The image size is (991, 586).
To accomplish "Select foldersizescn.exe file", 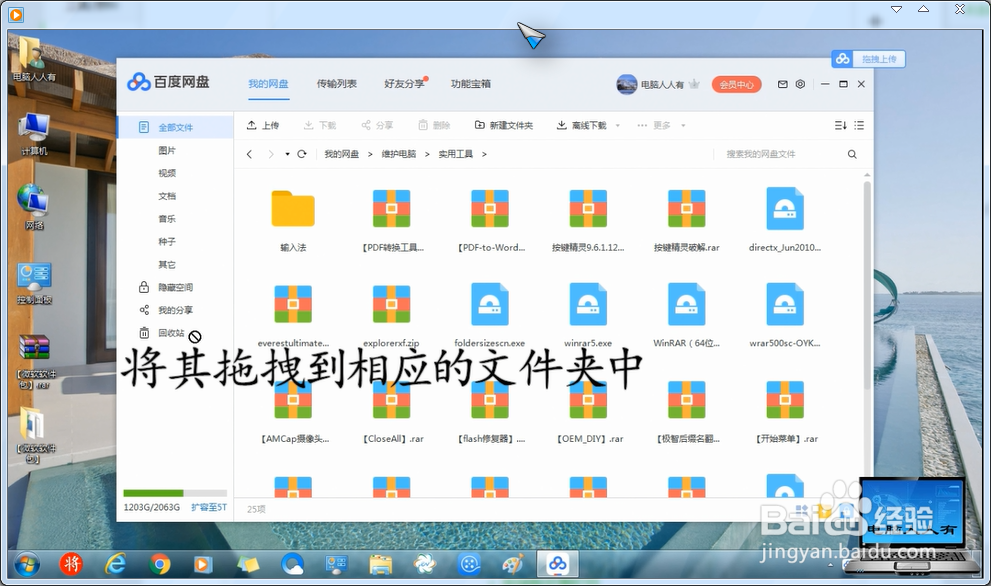I will (x=490, y=304).
